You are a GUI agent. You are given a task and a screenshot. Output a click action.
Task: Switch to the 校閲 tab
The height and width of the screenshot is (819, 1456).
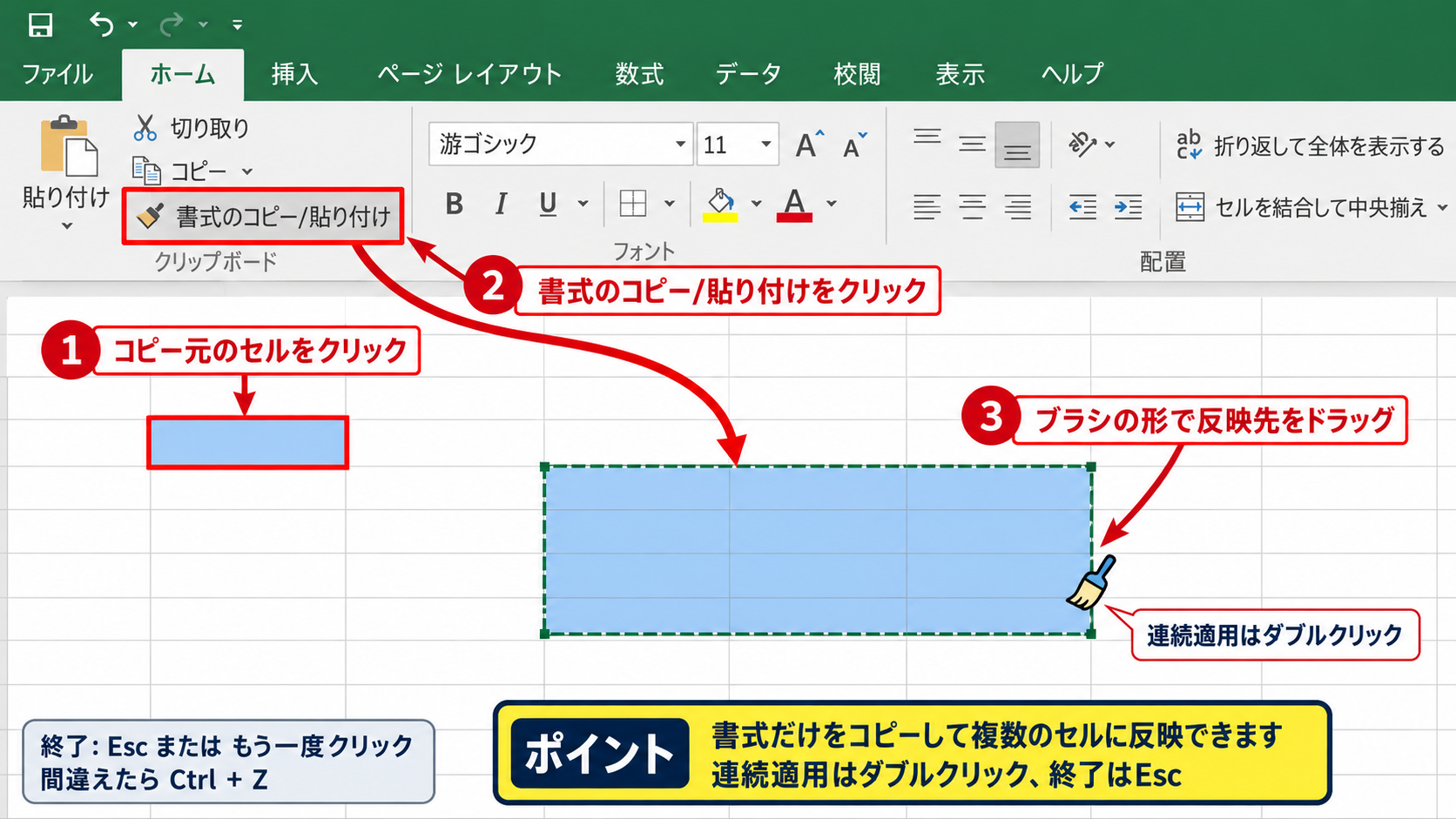[x=857, y=74]
